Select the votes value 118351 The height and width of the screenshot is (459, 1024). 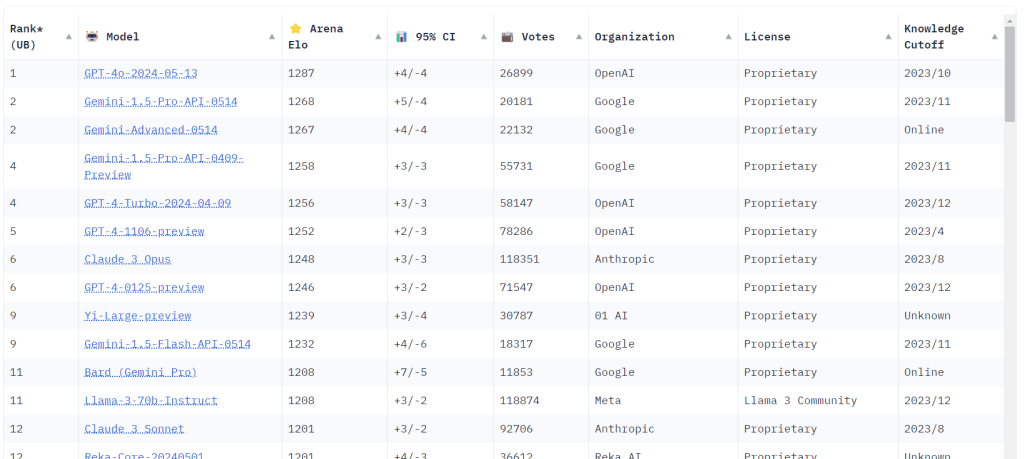(x=519, y=259)
